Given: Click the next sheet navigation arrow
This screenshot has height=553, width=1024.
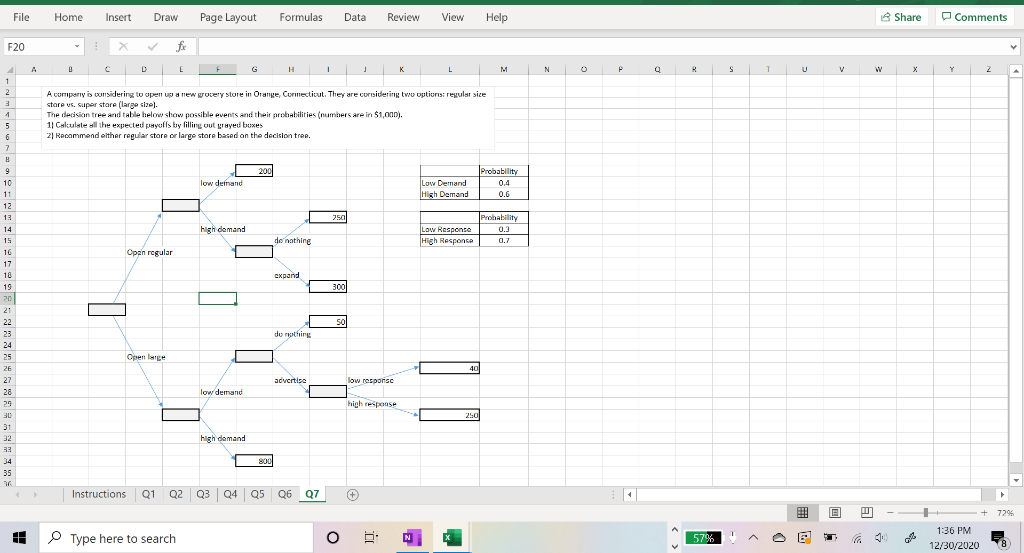Looking at the screenshot, I should 35,495.
